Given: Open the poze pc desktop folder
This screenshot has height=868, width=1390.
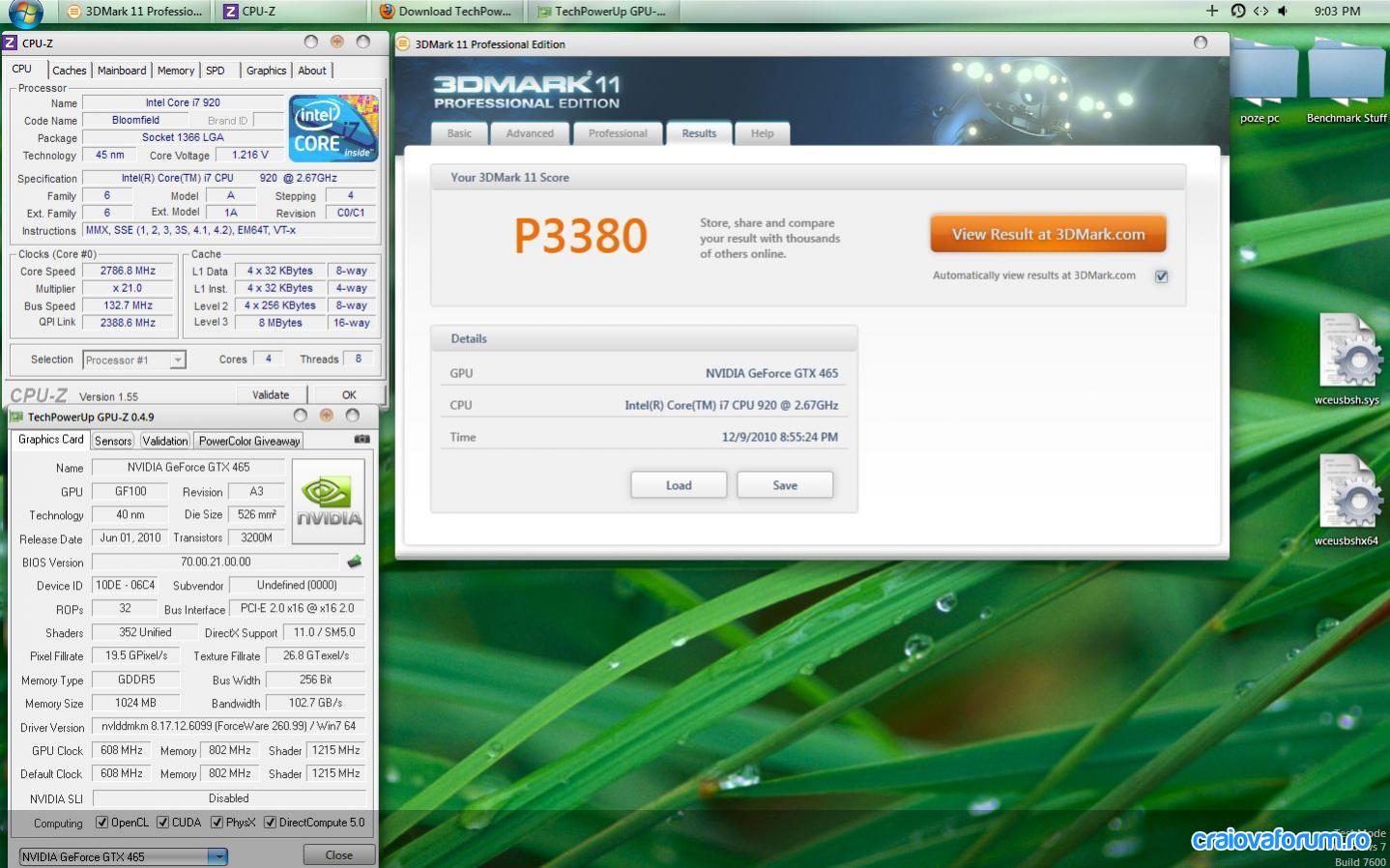Looking at the screenshot, I should [x=1260, y=83].
